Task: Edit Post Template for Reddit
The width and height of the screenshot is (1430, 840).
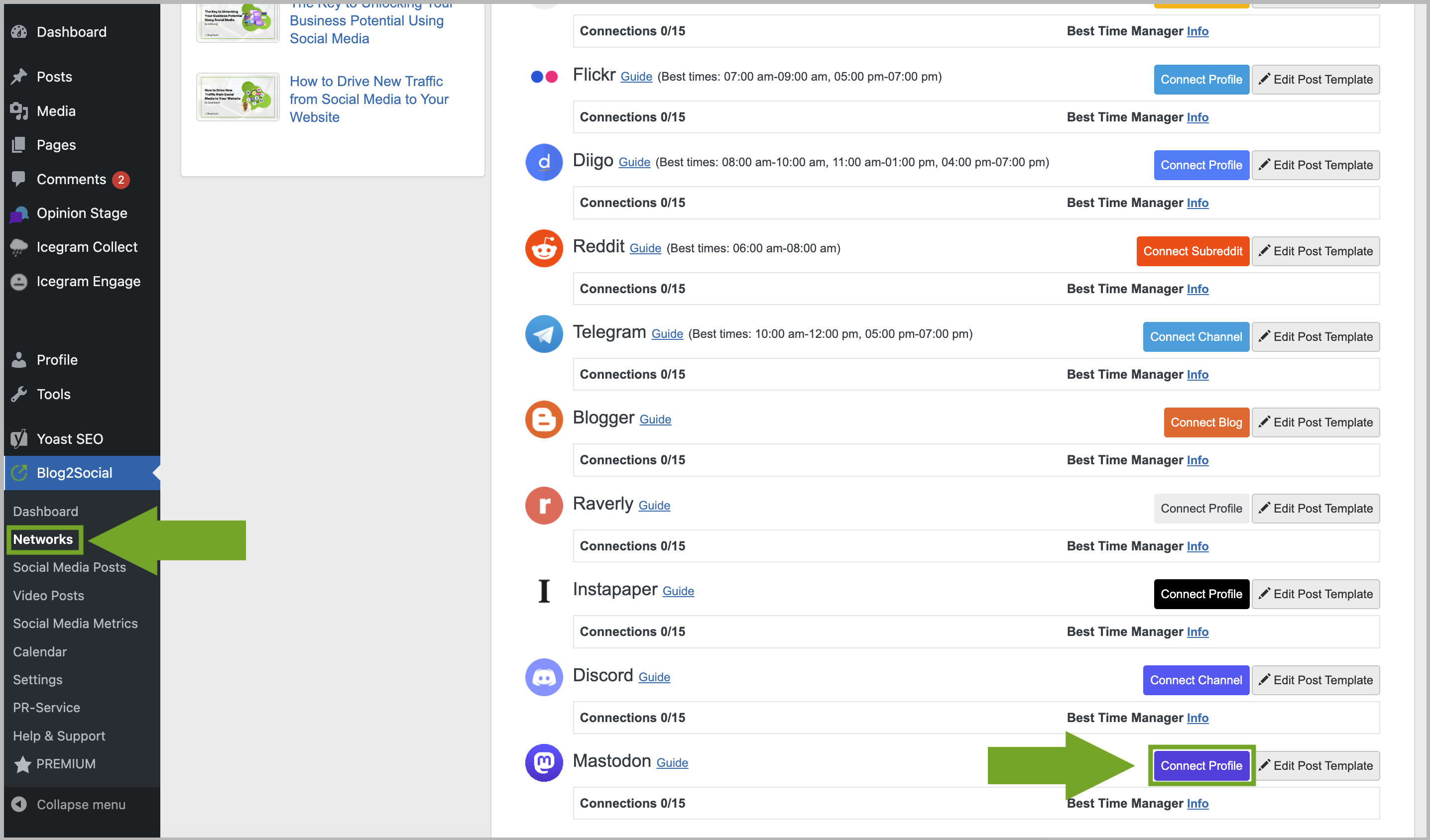Action: tap(1316, 251)
